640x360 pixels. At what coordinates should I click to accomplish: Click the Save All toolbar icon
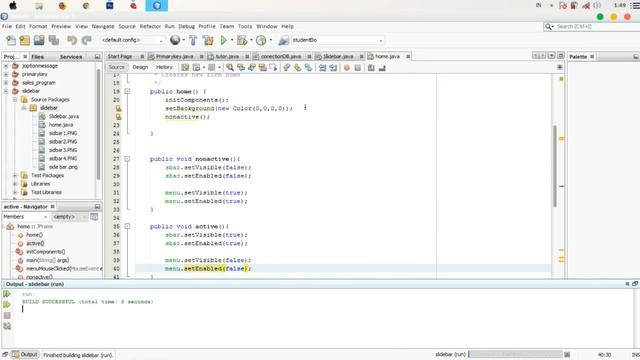click(x=54, y=40)
